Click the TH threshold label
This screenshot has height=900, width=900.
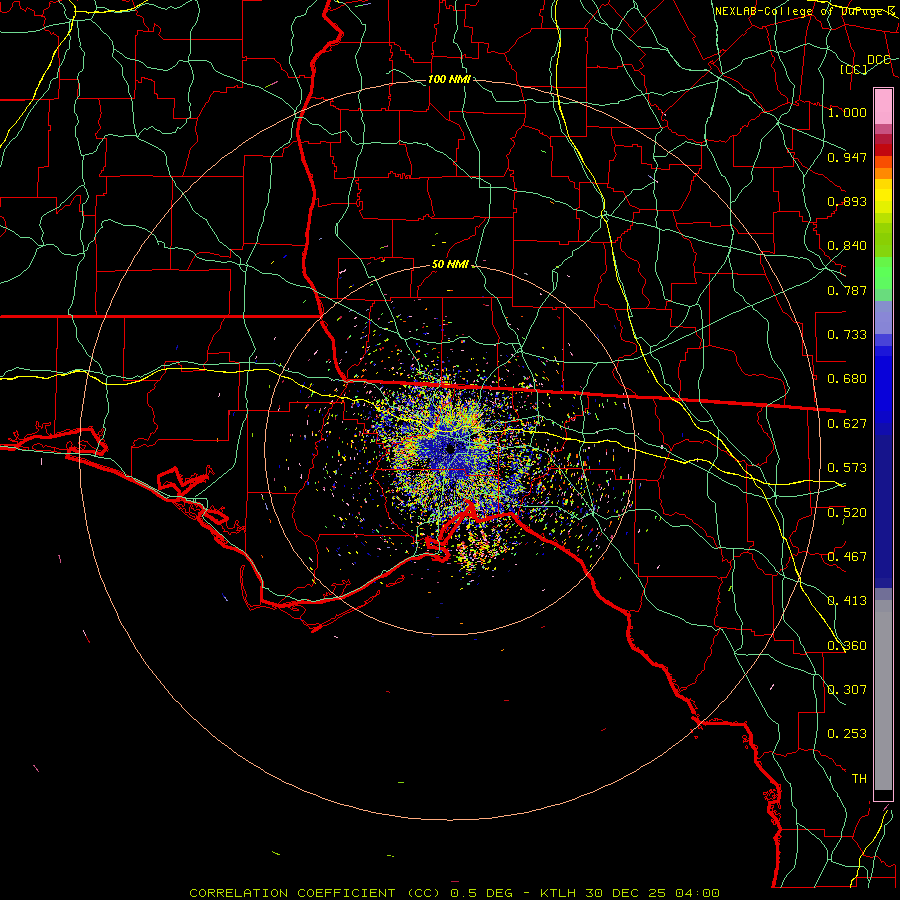(x=859, y=779)
